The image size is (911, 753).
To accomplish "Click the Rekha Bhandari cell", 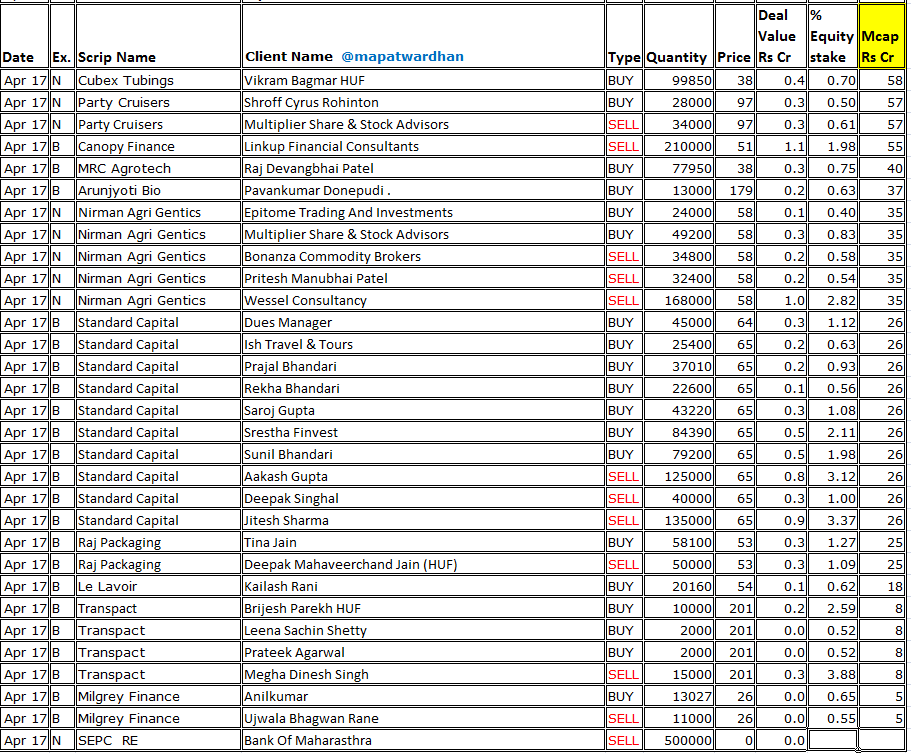I will click(423, 389).
